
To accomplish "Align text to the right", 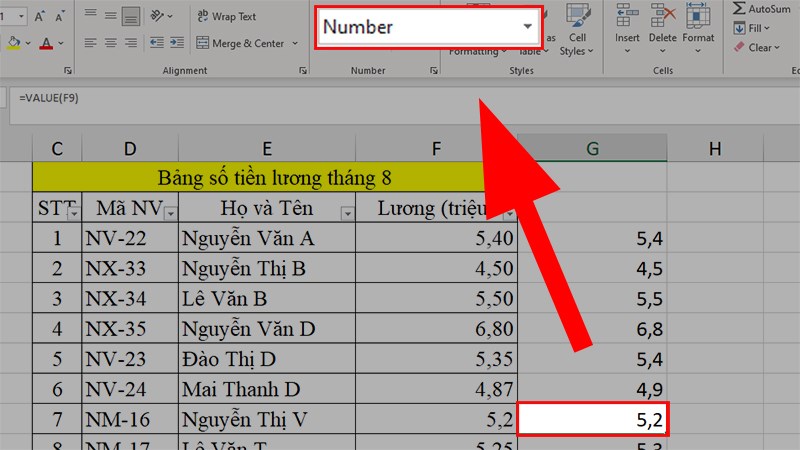I will 131,43.
